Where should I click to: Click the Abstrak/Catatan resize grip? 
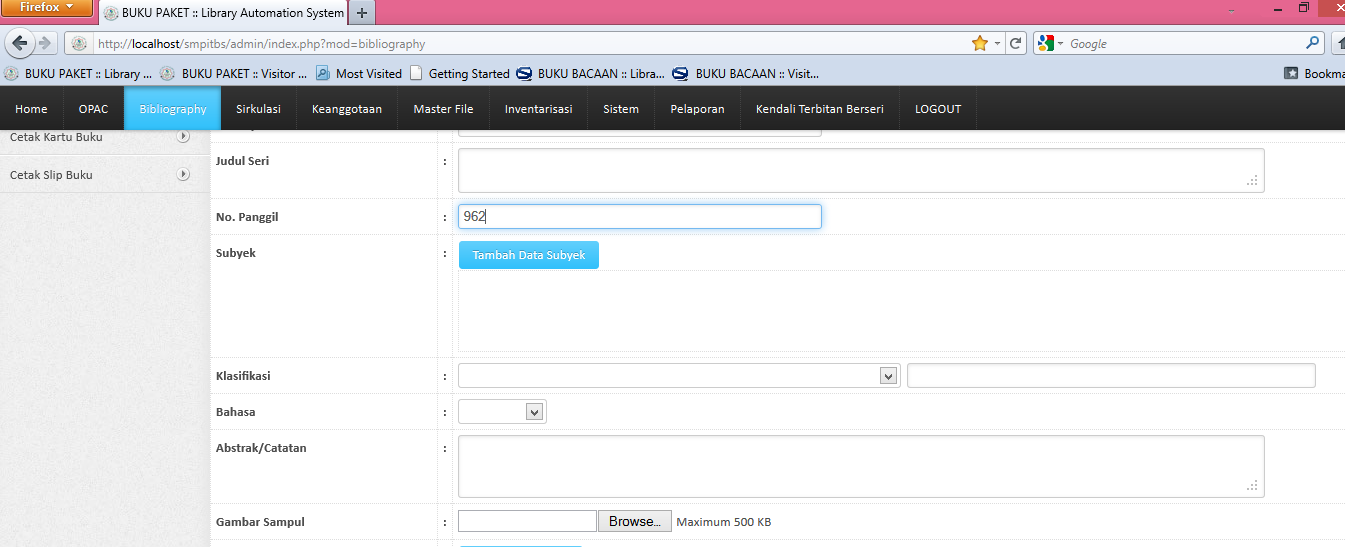(x=1252, y=485)
